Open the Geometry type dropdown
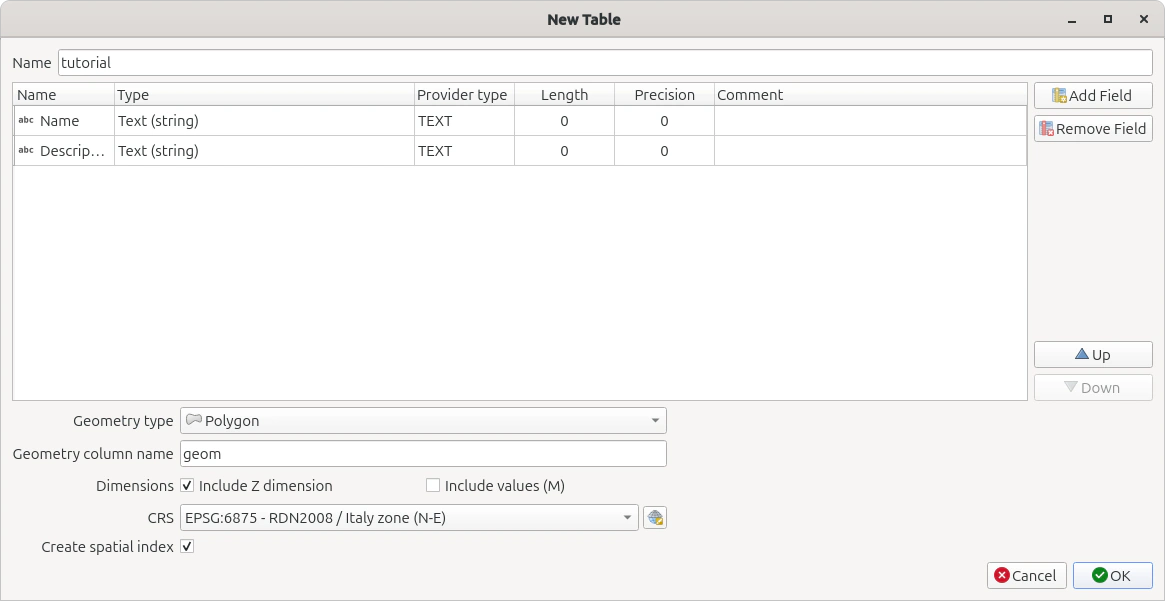Viewport: 1165px width, 601px height. 423,421
